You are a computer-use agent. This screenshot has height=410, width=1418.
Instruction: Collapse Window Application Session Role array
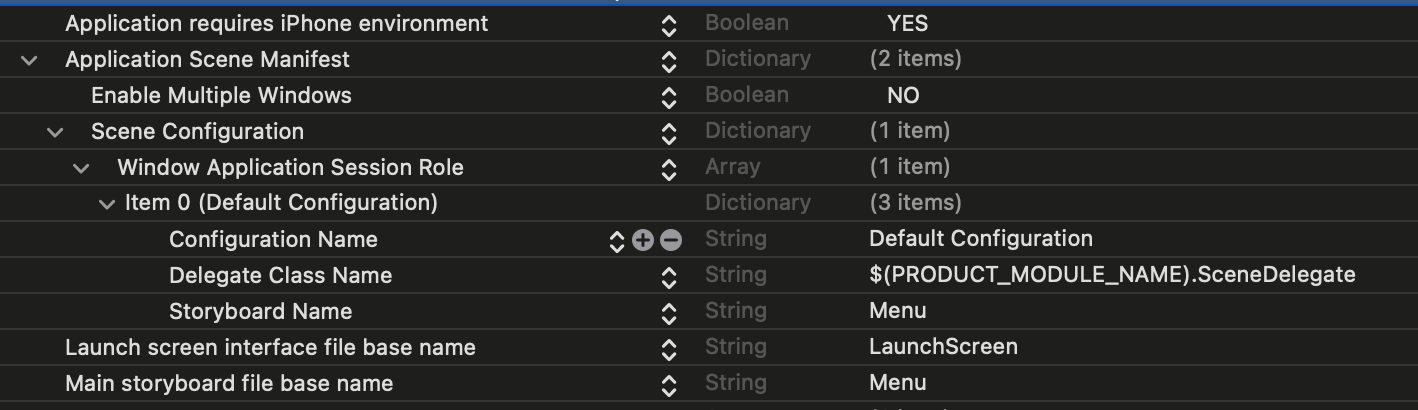coord(82,168)
